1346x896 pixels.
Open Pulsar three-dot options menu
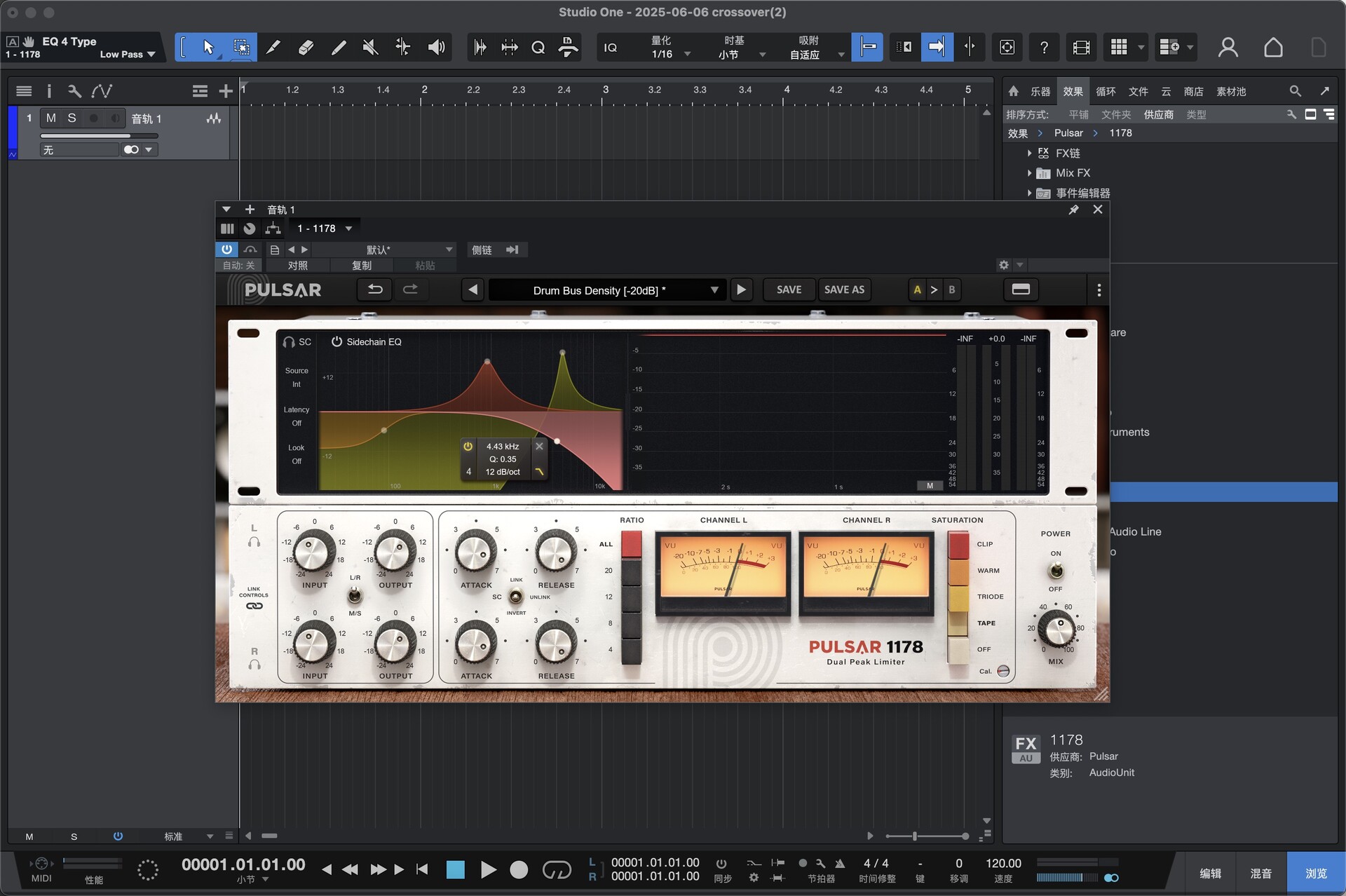(x=1099, y=290)
